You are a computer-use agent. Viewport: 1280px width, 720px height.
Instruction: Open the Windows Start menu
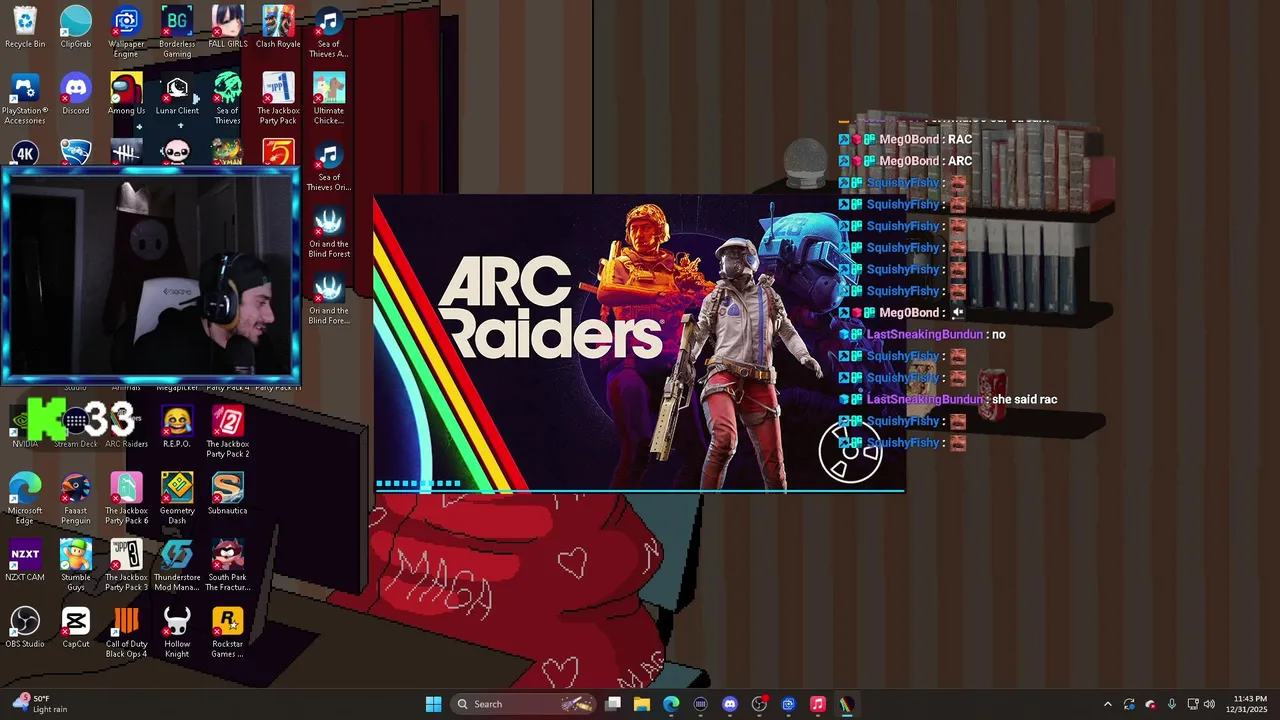point(433,704)
